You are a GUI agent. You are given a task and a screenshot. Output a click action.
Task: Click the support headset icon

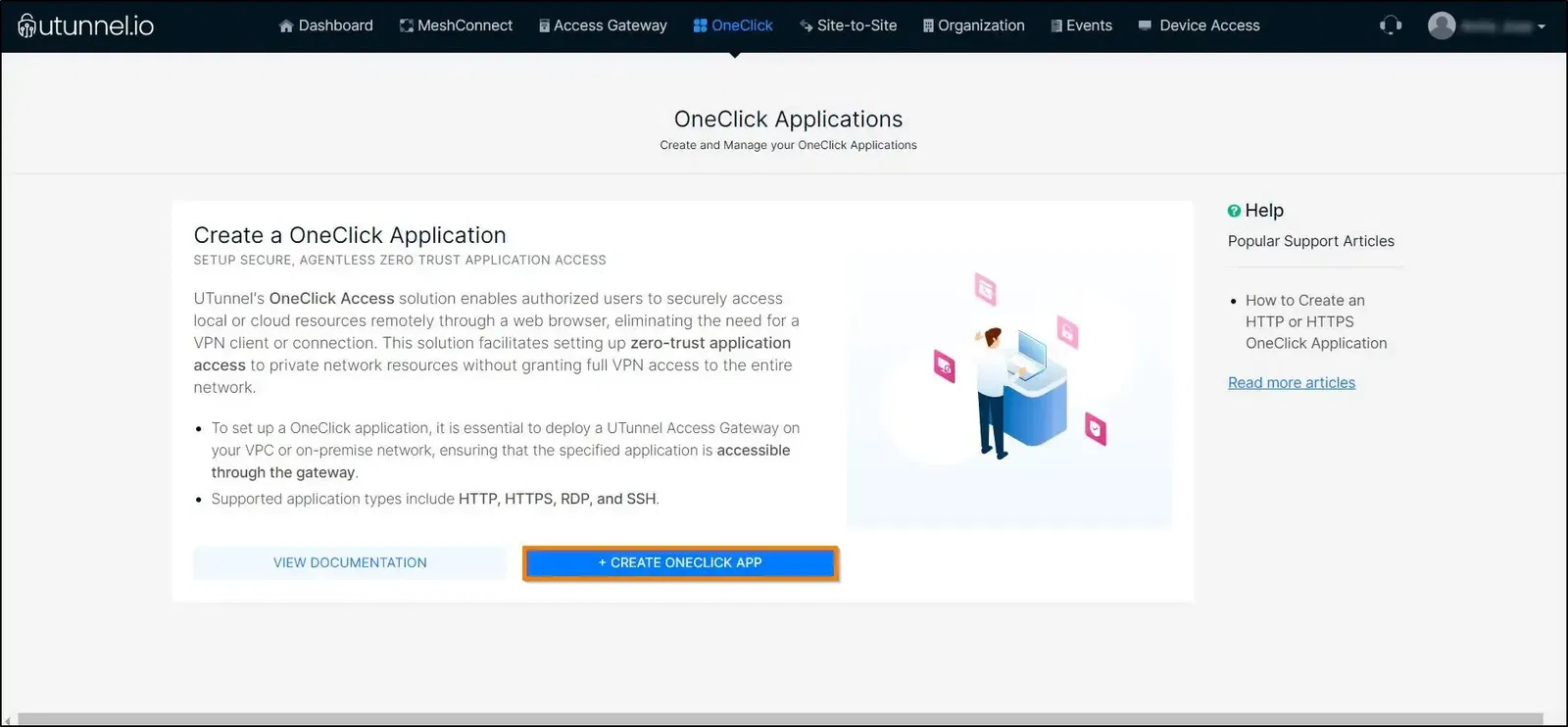(1391, 25)
